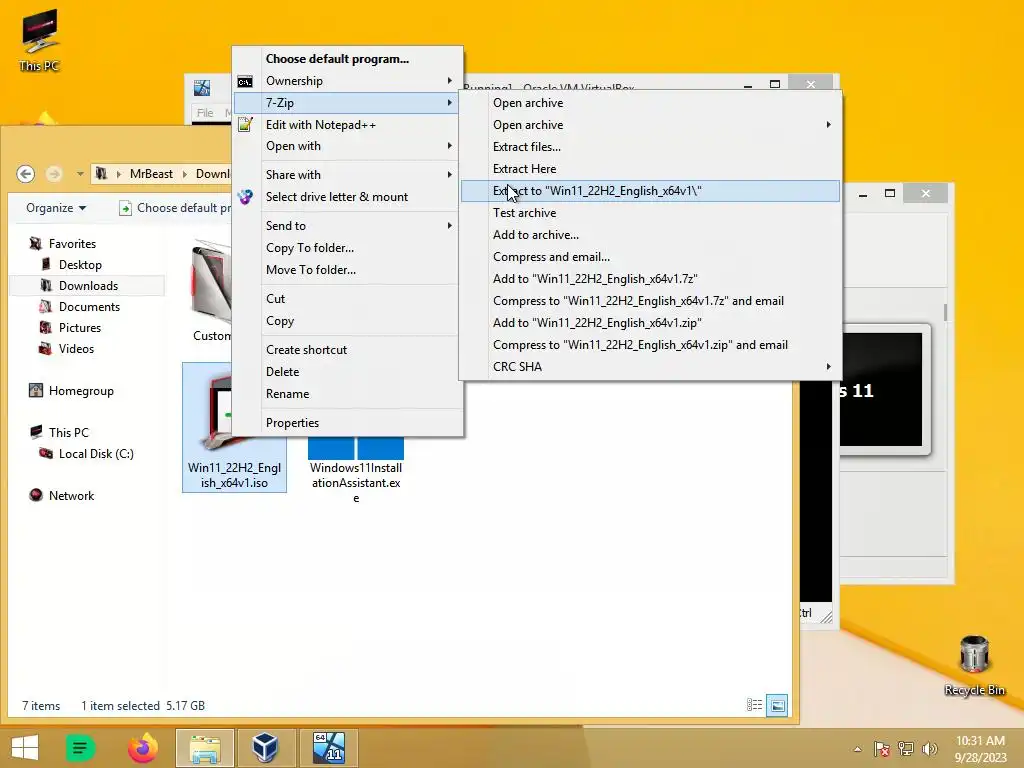Select Windows11InstallationAssistant.exe file
Screen dimensions: 1024x768
[356, 468]
